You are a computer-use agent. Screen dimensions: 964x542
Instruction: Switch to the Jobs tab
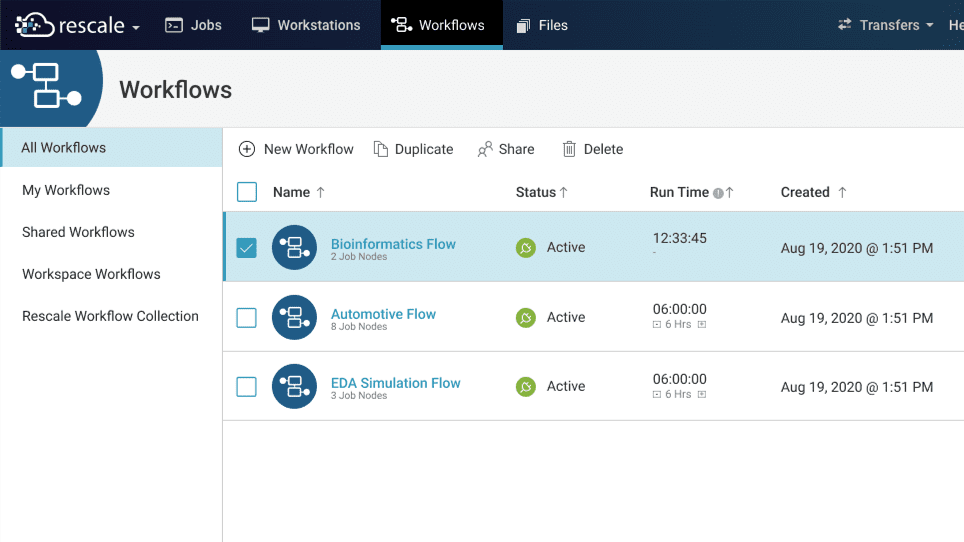(193, 25)
